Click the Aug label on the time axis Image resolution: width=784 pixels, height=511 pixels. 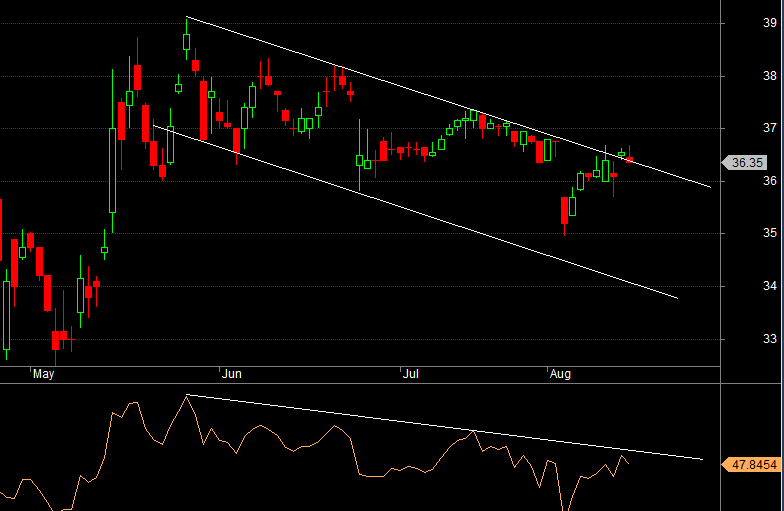(x=560, y=374)
